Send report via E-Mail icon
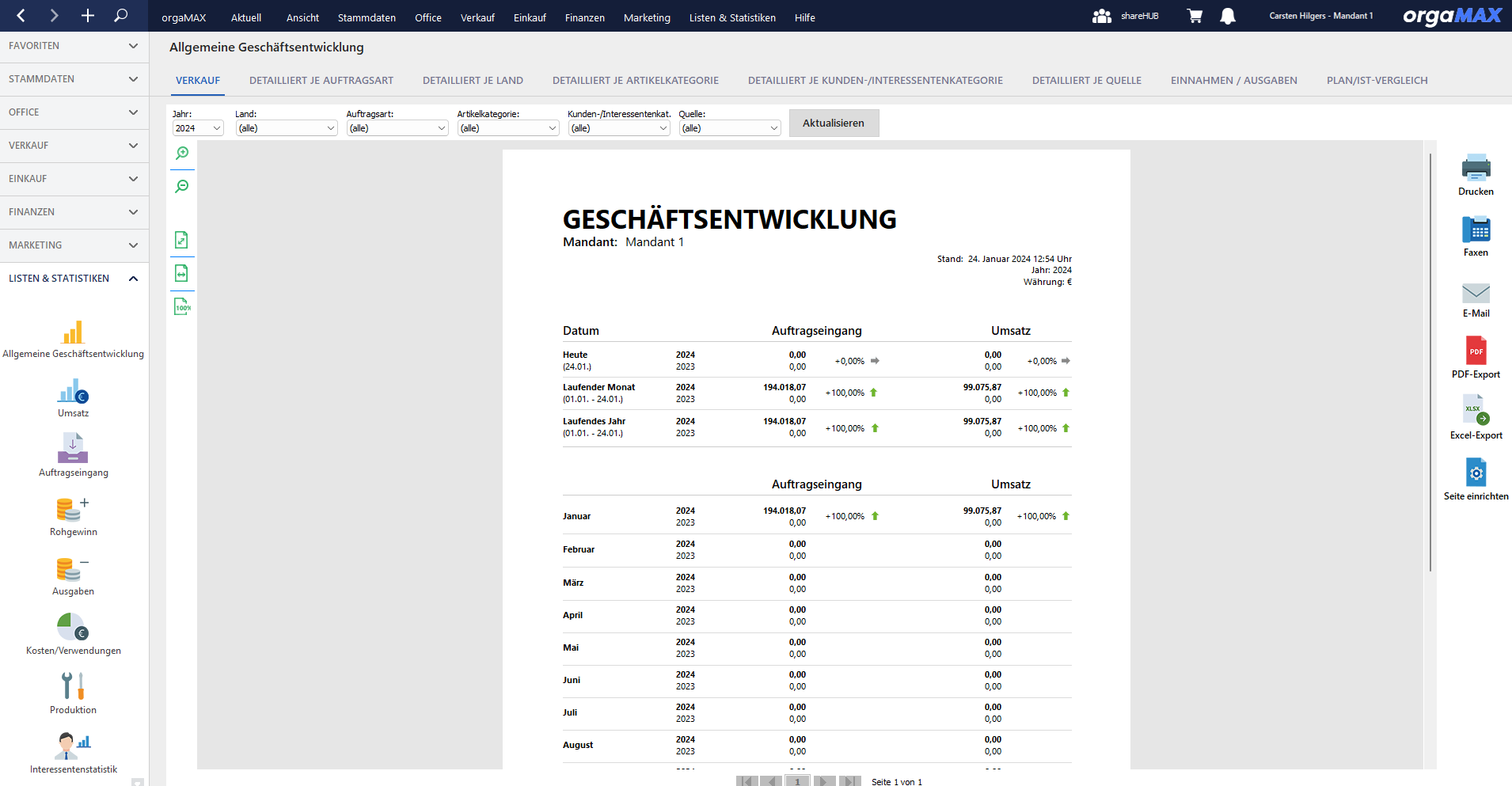The image size is (1512, 786). (1476, 293)
